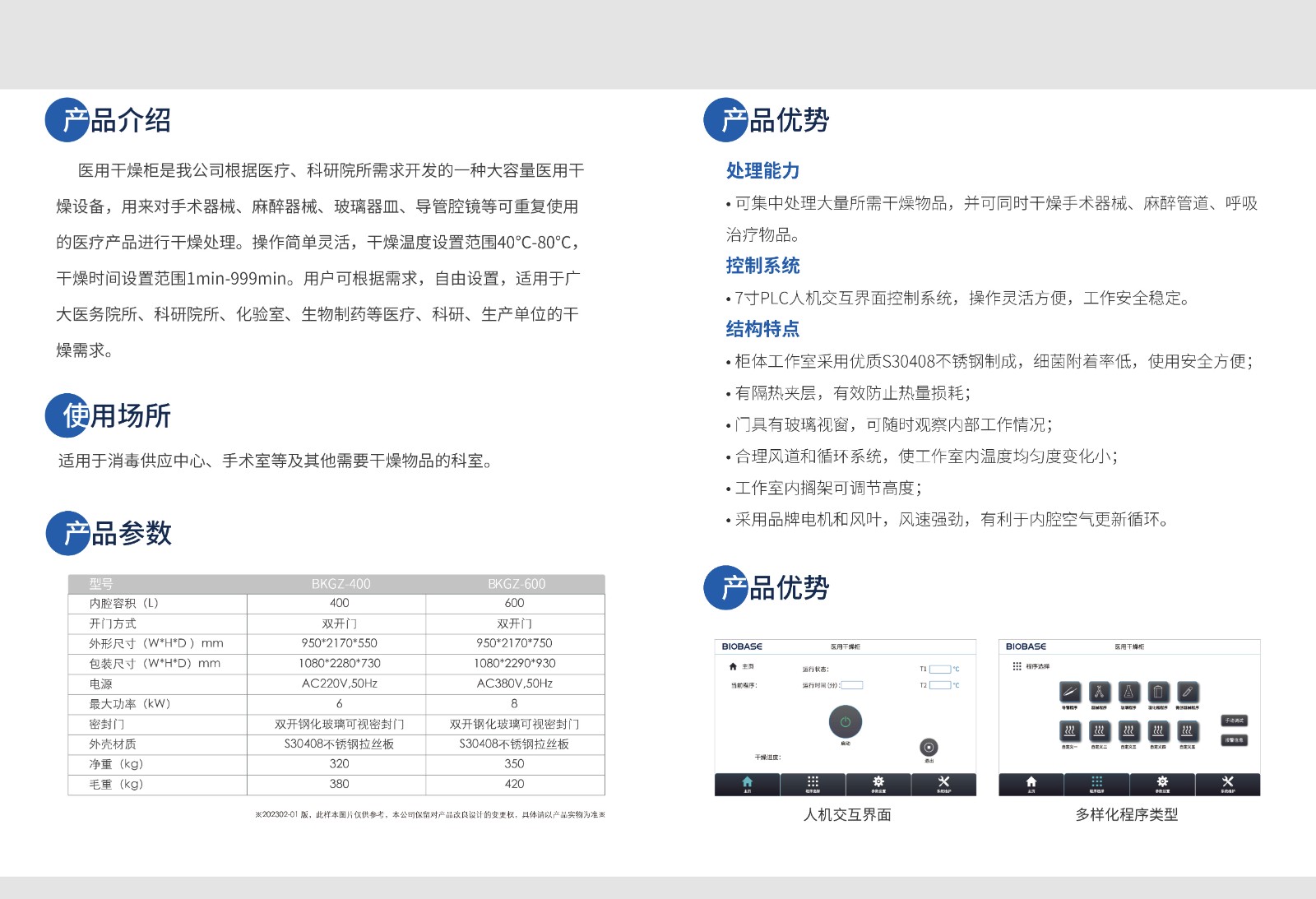
Task: Choose the fifth custom heat program 自定义五
Action: tap(1187, 730)
